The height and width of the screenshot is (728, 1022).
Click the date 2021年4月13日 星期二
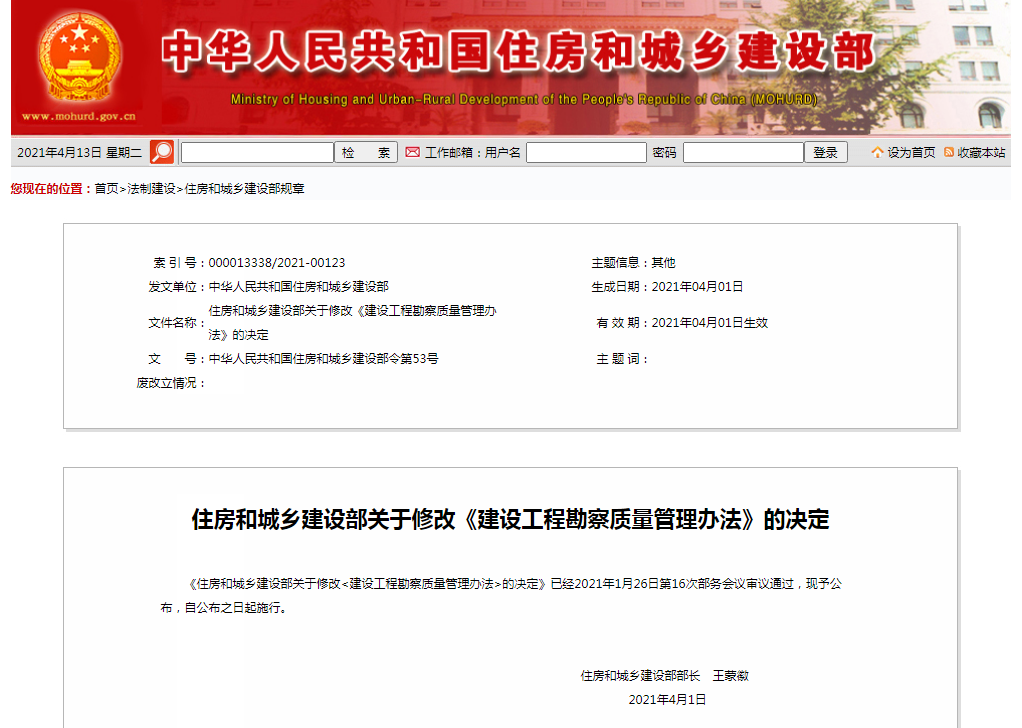[x=79, y=153]
